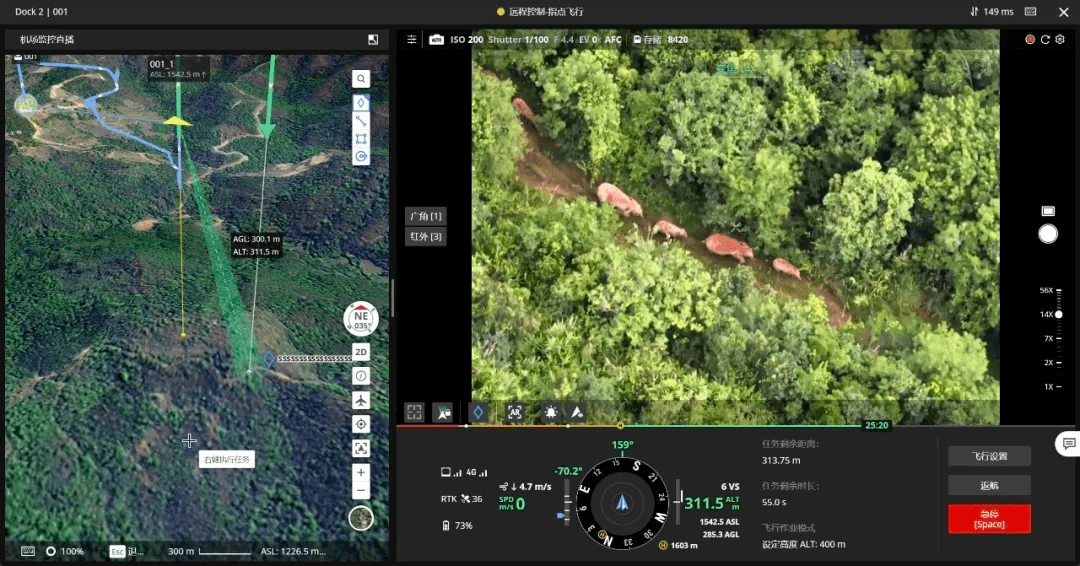Expand video feed with fullscreen frame icon
The width and height of the screenshot is (1080, 566).
coord(414,412)
